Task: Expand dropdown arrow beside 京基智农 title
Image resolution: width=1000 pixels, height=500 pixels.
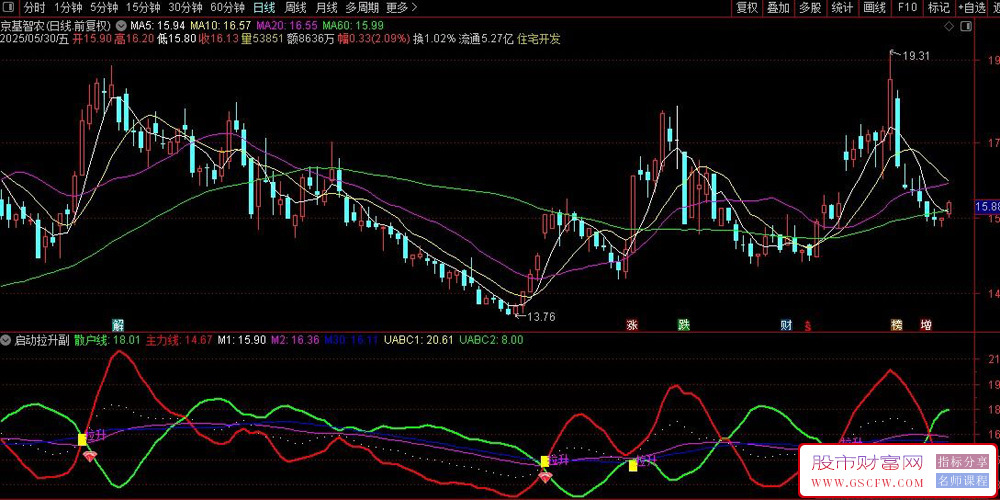Action: [121, 26]
